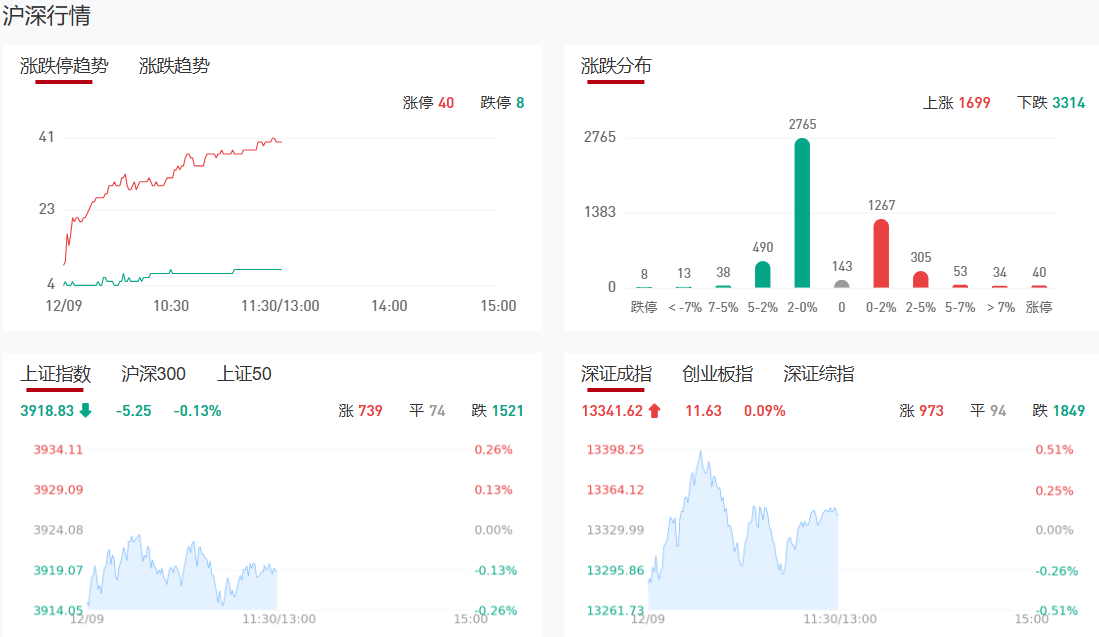The width and height of the screenshot is (1099, 637).
Task: Click the red 305 bar for 2-5%
Action: pos(921,279)
